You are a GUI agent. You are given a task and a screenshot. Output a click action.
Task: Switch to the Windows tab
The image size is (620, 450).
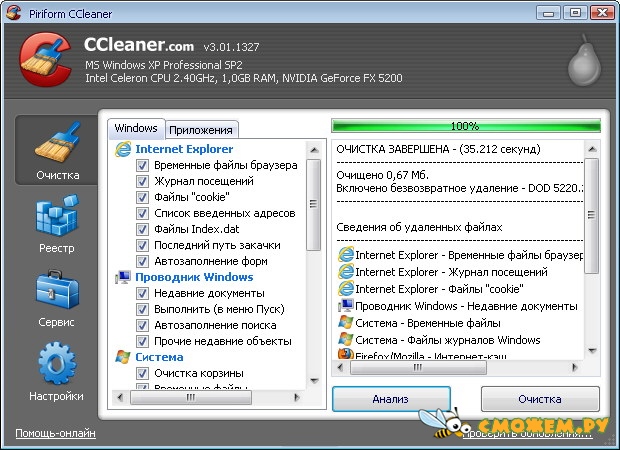[136, 129]
